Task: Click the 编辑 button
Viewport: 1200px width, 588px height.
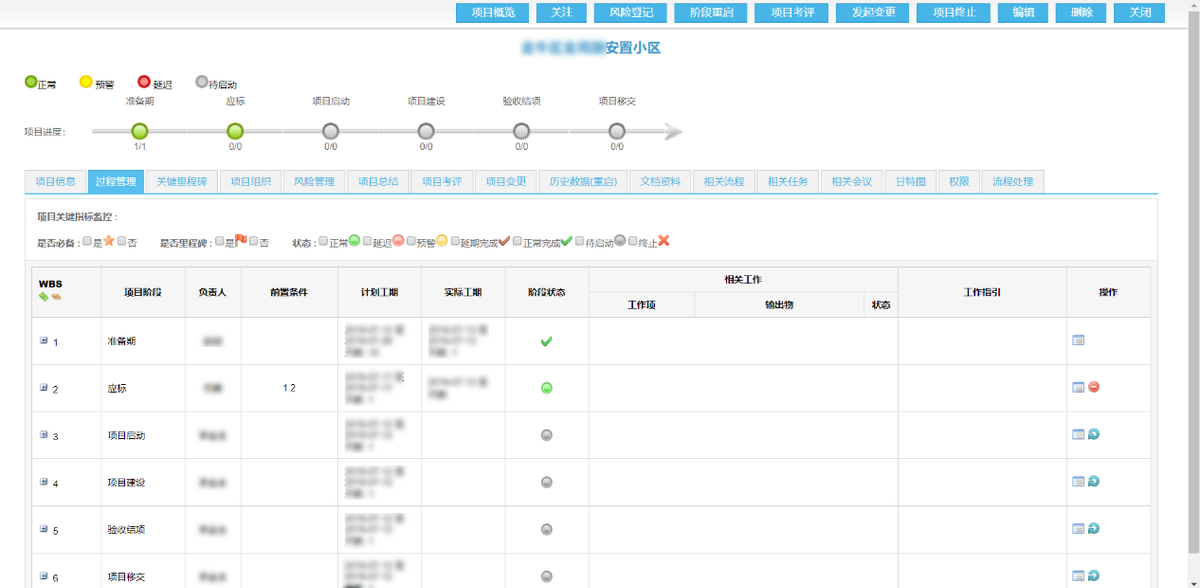Action: (1023, 13)
